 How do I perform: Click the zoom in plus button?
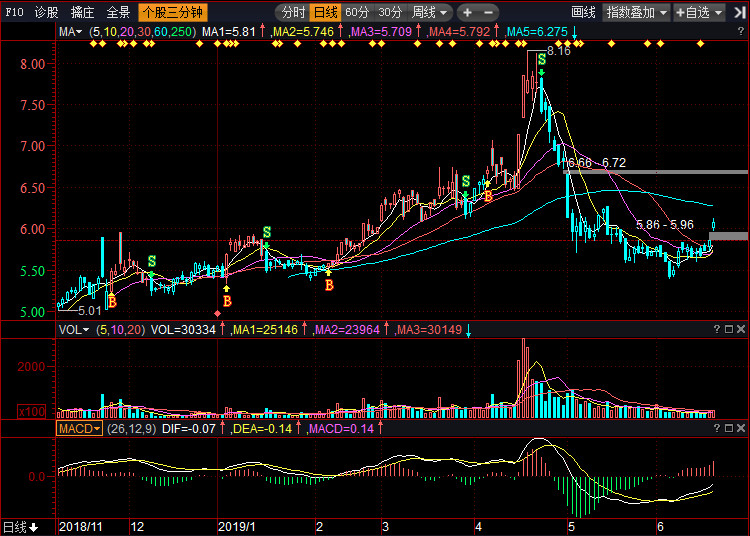click(467, 13)
